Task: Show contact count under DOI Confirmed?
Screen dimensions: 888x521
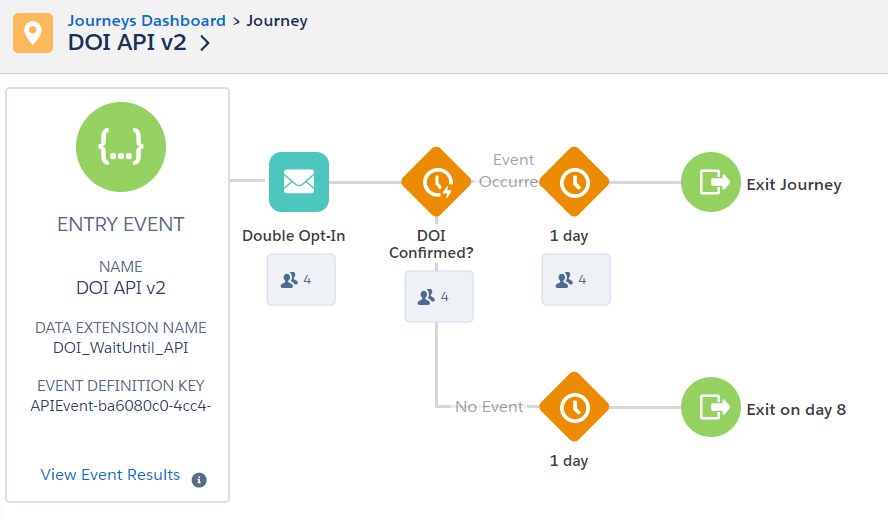Action: point(439,297)
